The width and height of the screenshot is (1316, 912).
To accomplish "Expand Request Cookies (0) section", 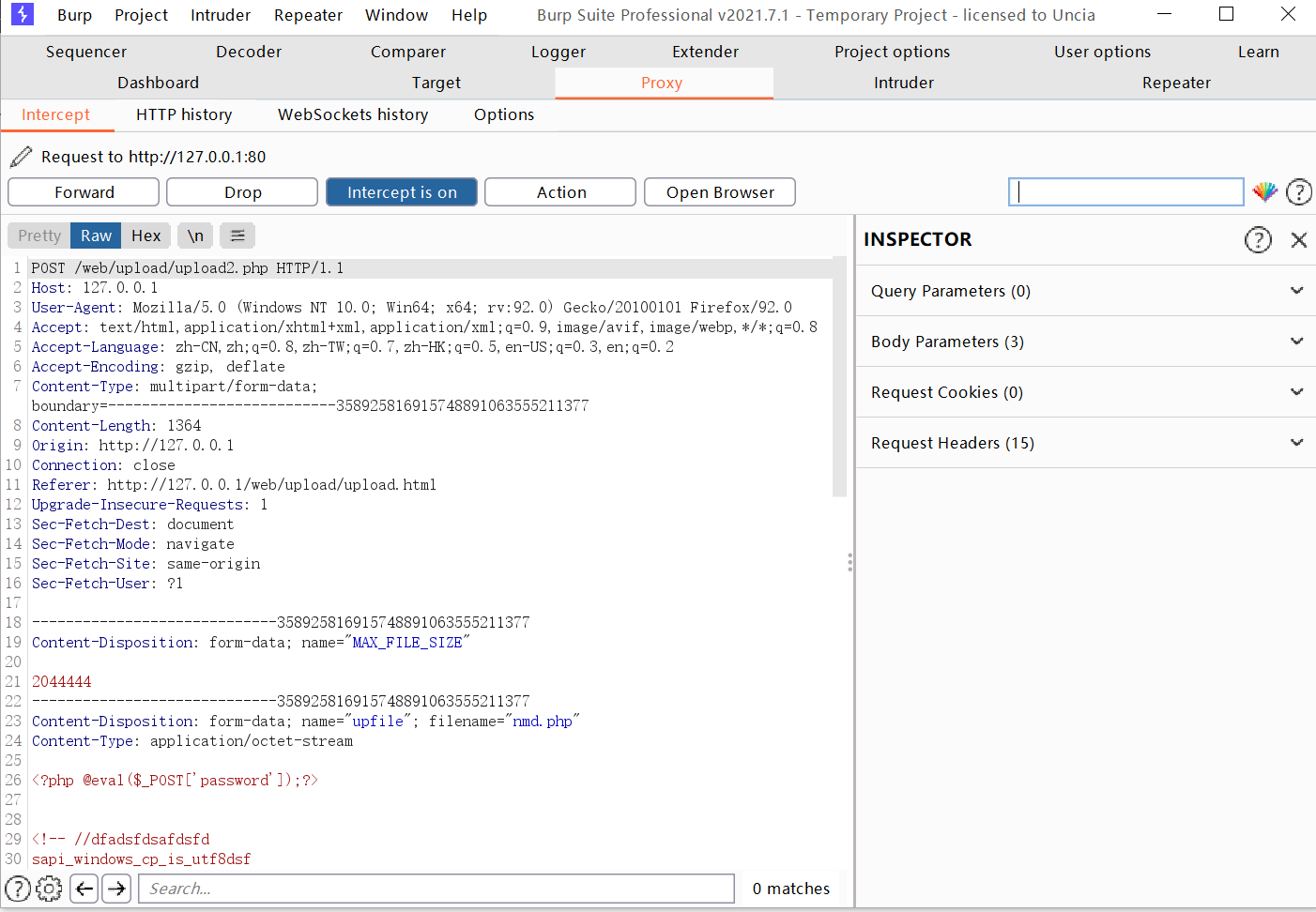I will (x=1085, y=392).
